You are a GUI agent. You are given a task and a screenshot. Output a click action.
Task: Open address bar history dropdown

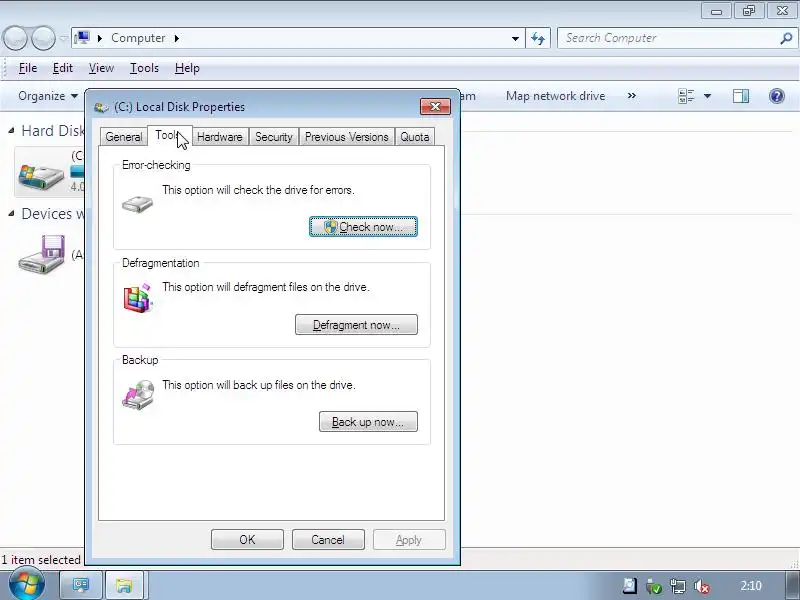[515, 38]
